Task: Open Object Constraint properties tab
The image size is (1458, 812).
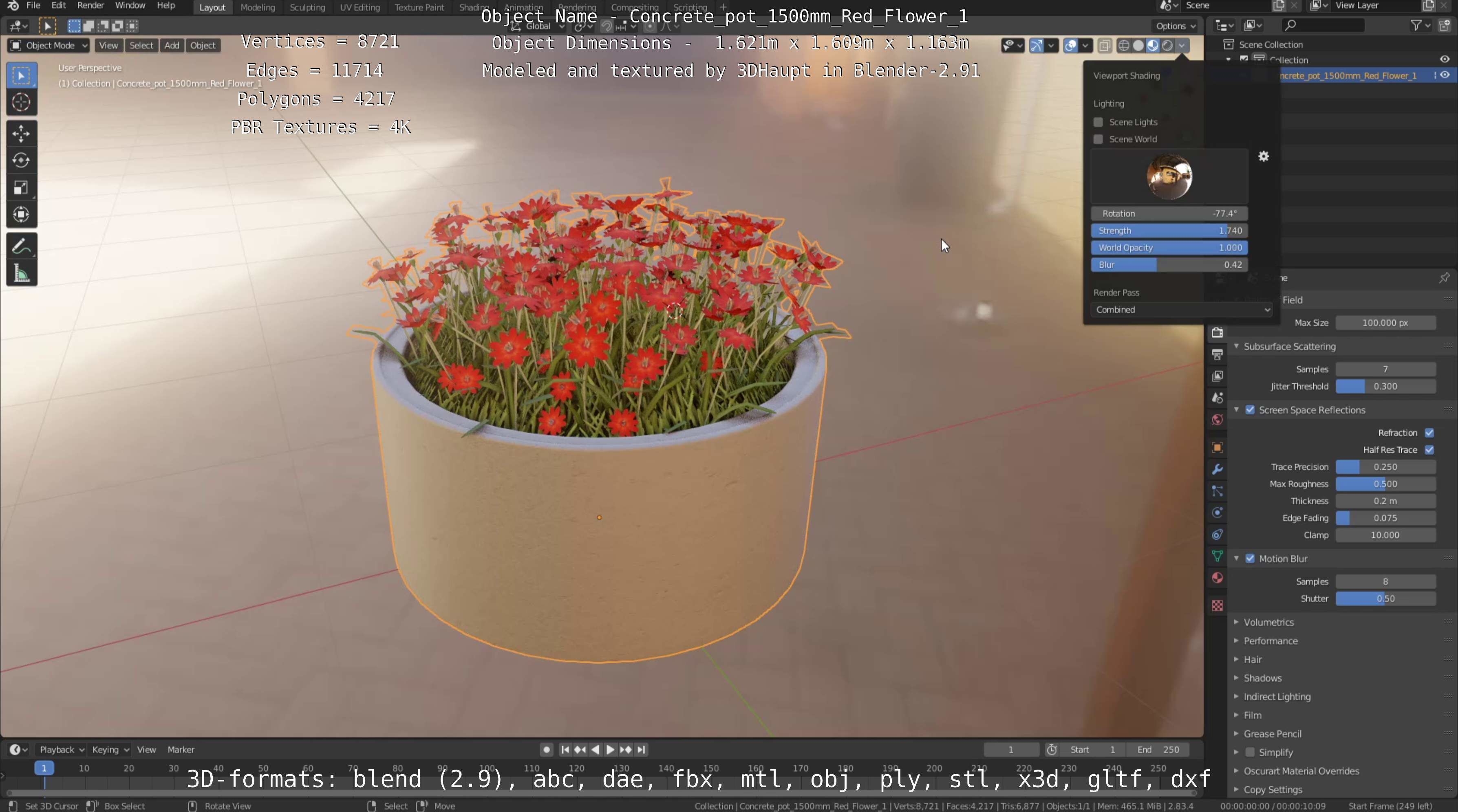Action: 1218,535
